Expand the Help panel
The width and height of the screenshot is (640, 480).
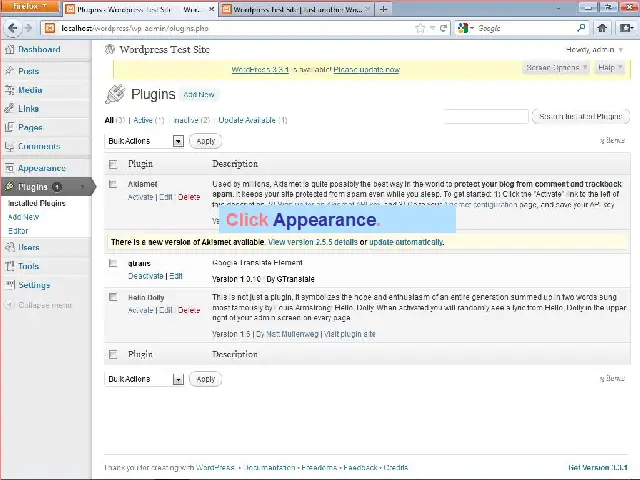609,68
